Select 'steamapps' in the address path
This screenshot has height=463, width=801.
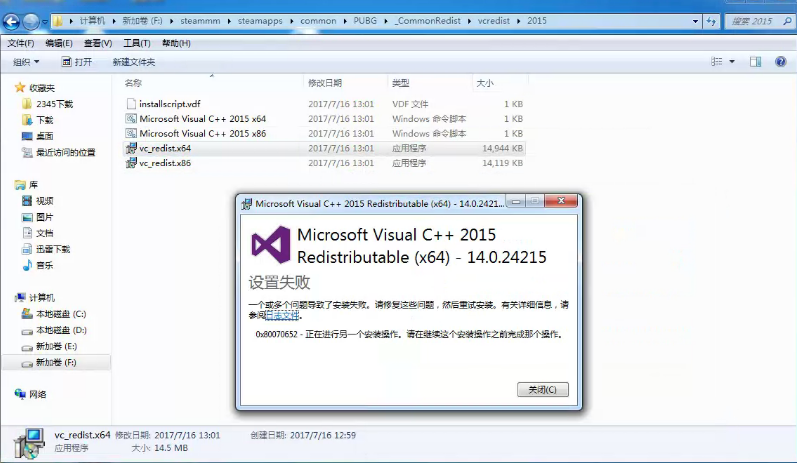click(260, 21)
